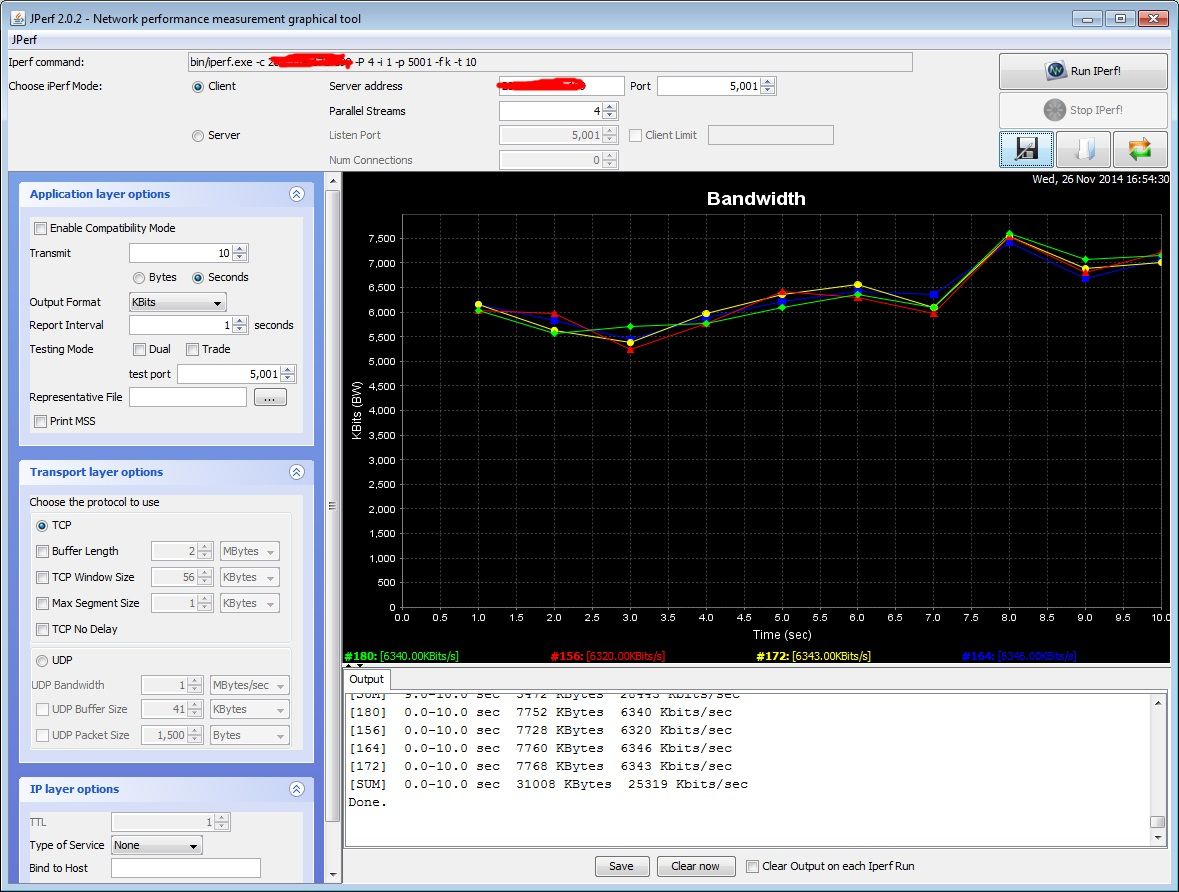This screenshot has width=1179, height=892.
Task: Select the Server mode radio button
Action: pos(197,135)
